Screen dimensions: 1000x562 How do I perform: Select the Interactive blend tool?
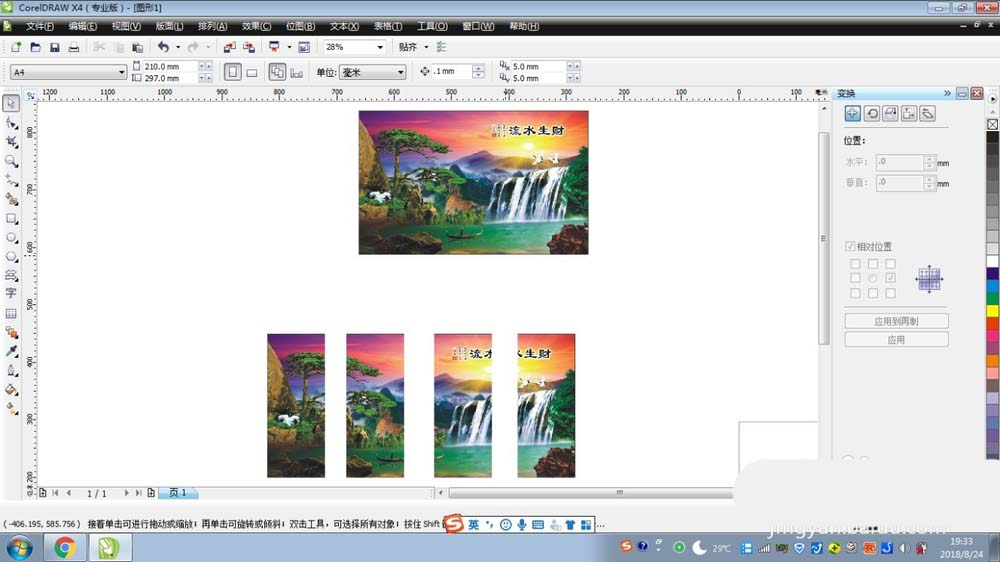point(11,332)
